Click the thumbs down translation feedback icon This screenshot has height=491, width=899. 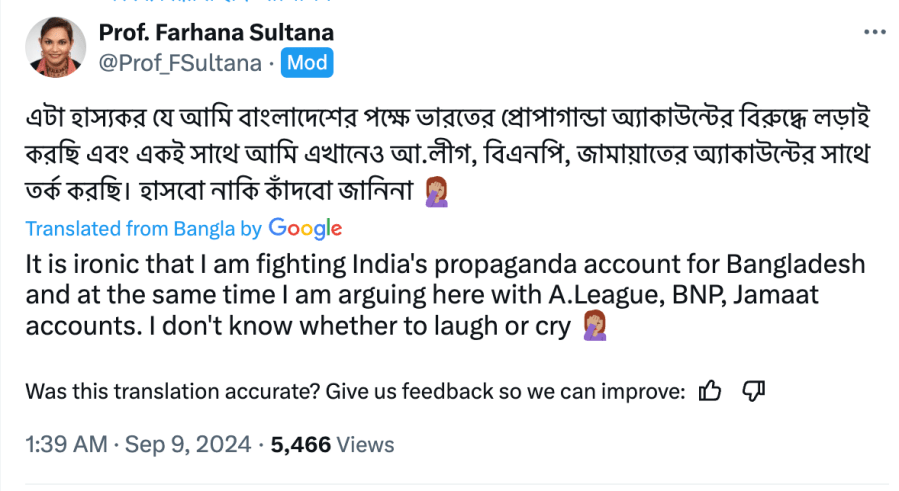pos(755,391)
